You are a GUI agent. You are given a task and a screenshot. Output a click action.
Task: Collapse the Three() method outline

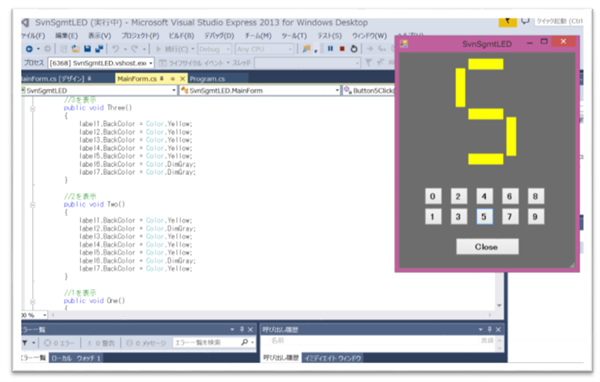tap(33, 108)
